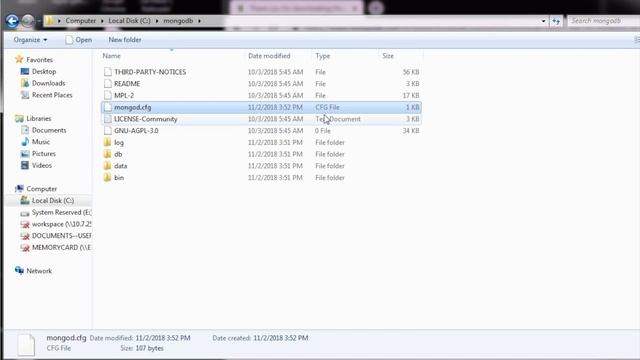Viewport: 640px width, 360px height.
Task: Click the THIRD-PARTY-NOTICES file name text
Action: pos(150,72)
